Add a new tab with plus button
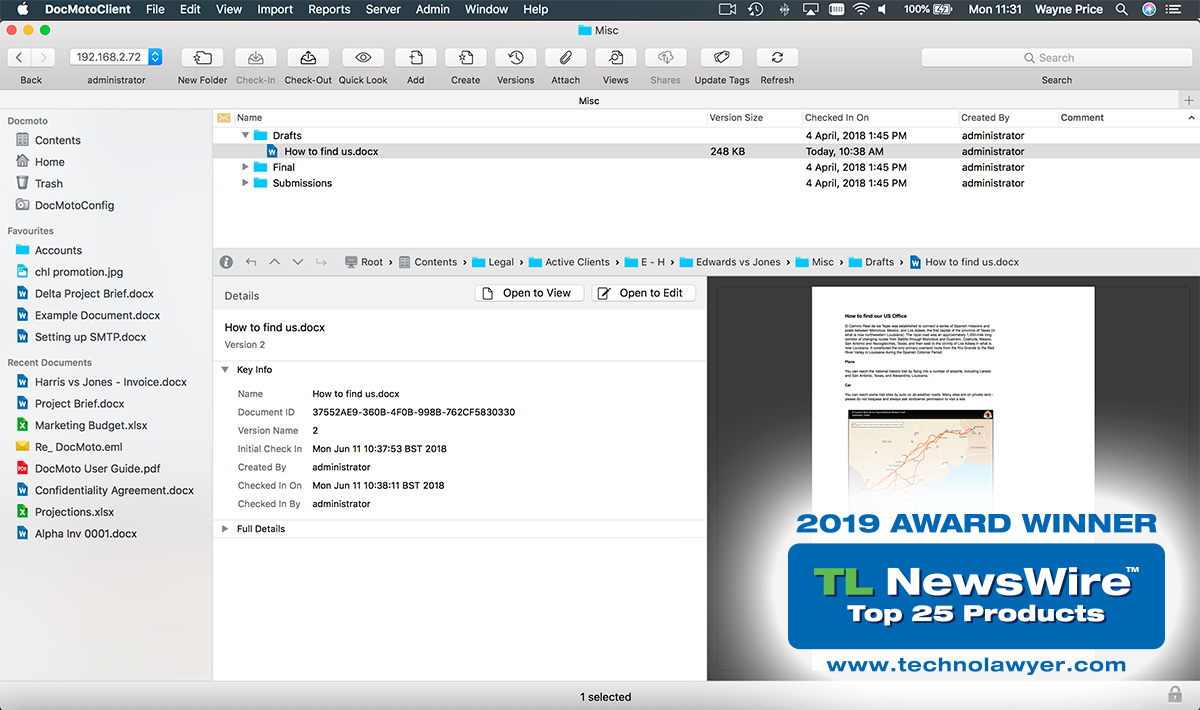 click(1189, 101)
